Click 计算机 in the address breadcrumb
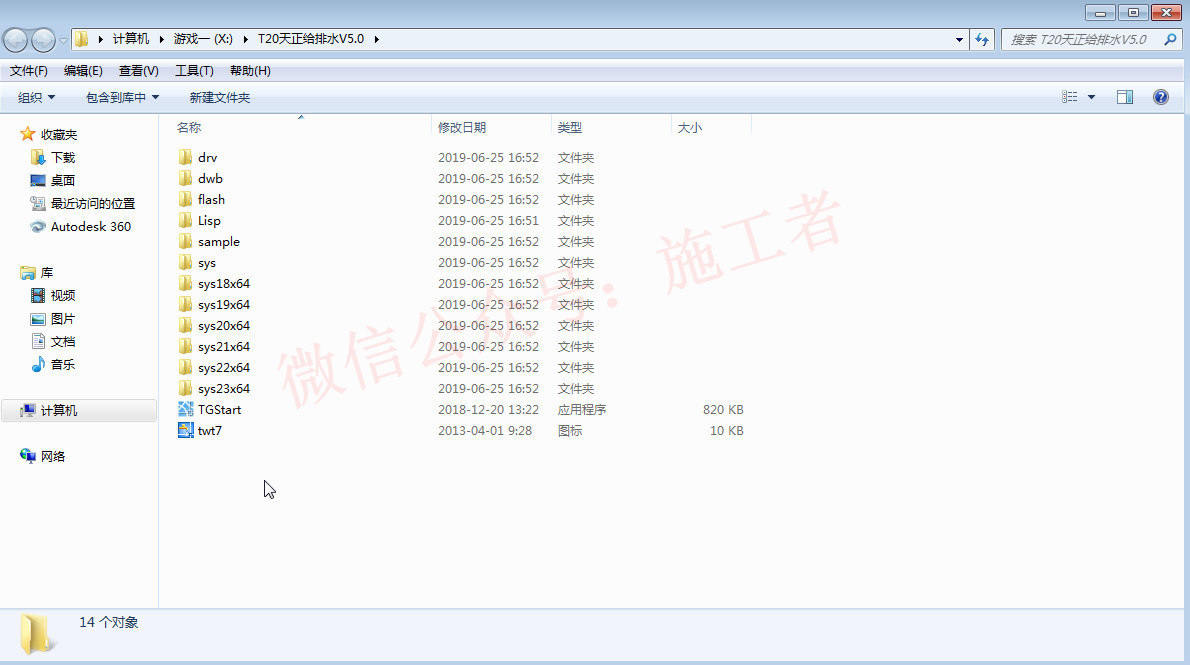The height and width of the screenshot is (665, 1190). click(131, 39)
